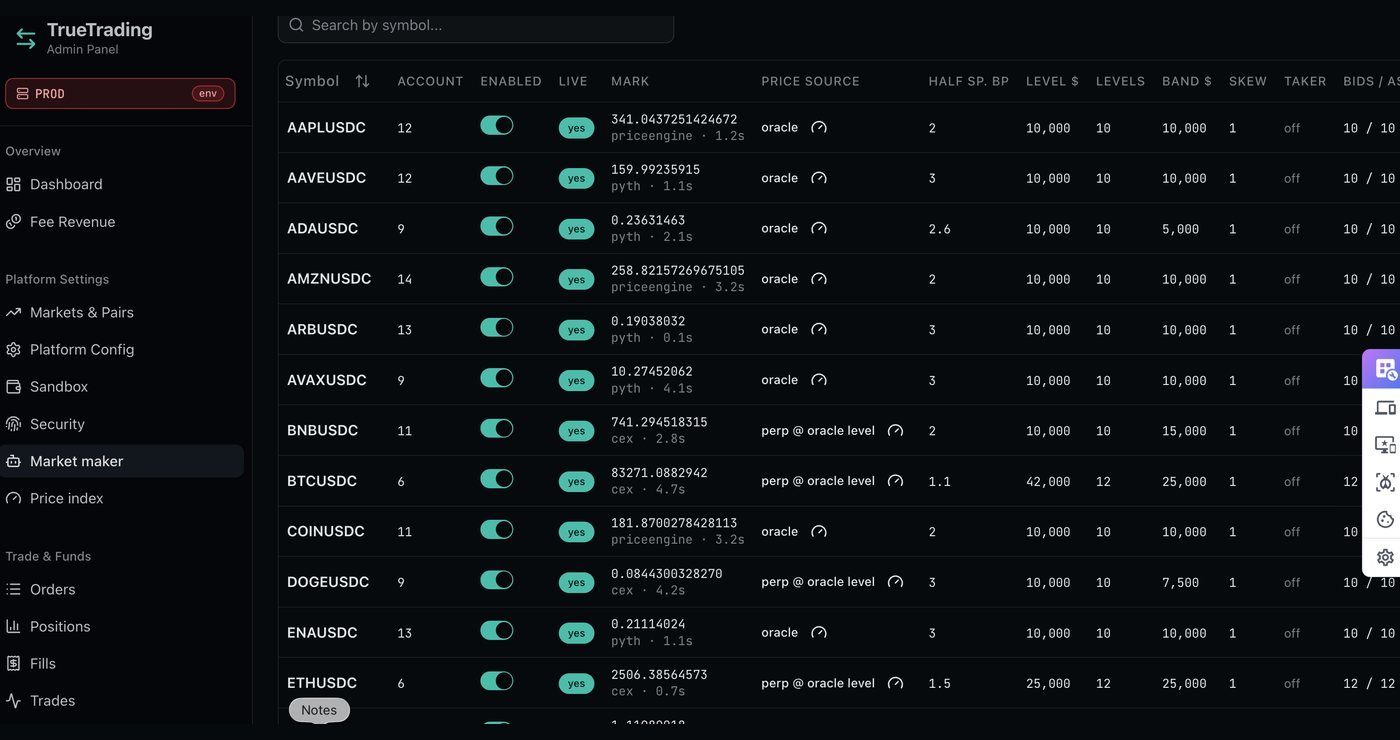Click the gauge icon in the ETHUSDC row

pyautogui.click(x=895, y=683)
